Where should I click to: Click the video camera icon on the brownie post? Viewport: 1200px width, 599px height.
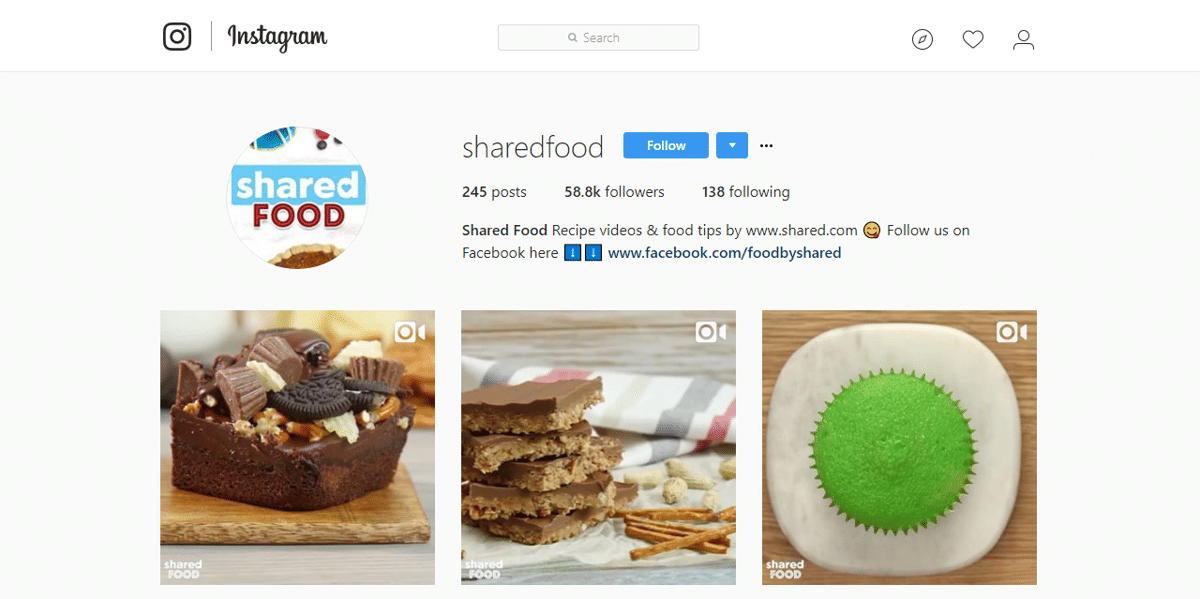(410, 331)
